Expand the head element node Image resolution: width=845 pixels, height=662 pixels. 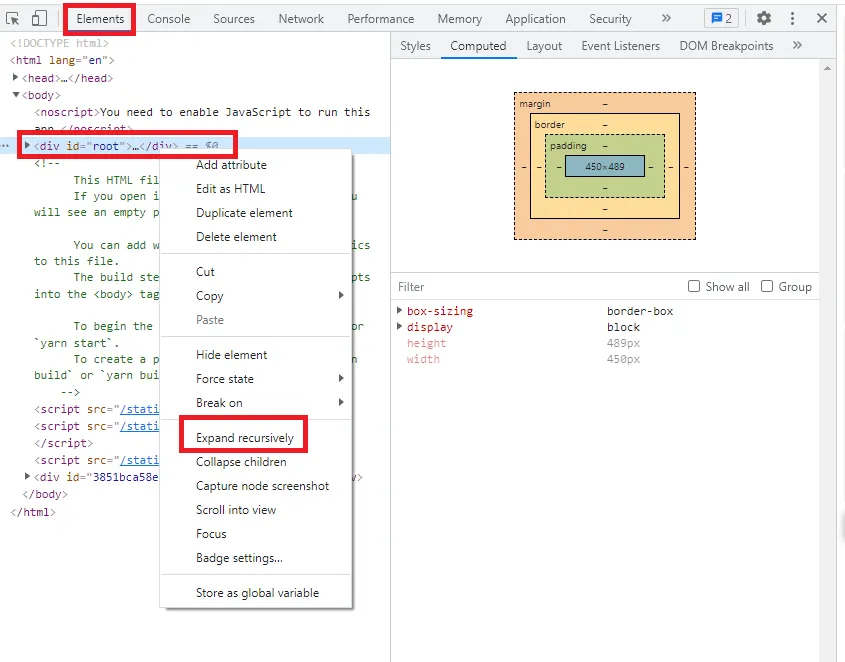pos(15,78)
